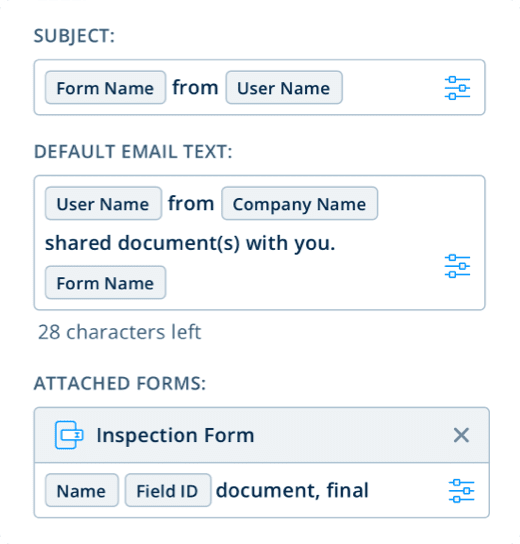Click the Inspection Form title
The image size is (520, 544).
[x=176, y=435]
